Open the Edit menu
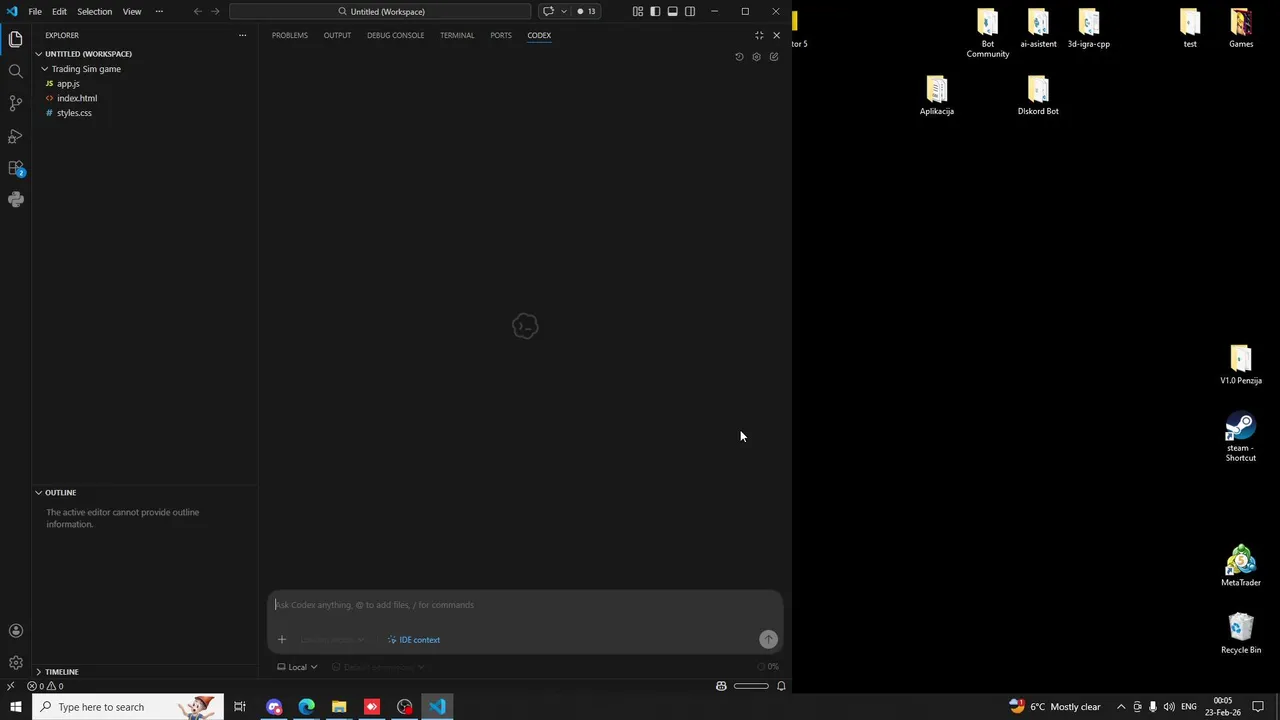 pyautogui.click(x=59, y=11)
